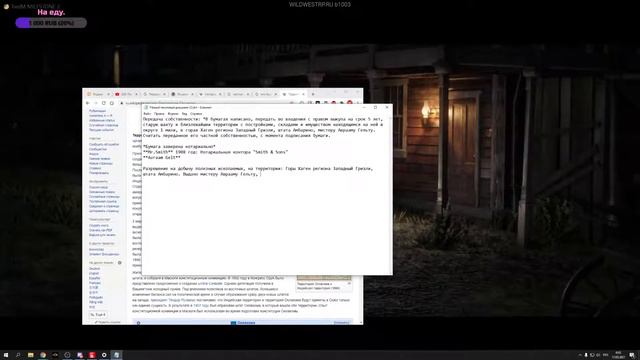Screen dimensions: 640x360
Task: Open File Explorer from the taskbar
Action: pyautogui.click(x=31, y=355)
